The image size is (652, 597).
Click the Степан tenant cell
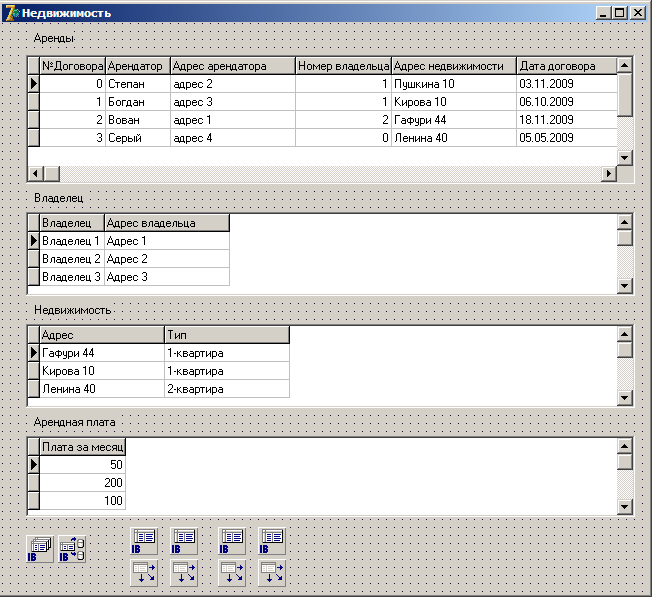(138, 84)
